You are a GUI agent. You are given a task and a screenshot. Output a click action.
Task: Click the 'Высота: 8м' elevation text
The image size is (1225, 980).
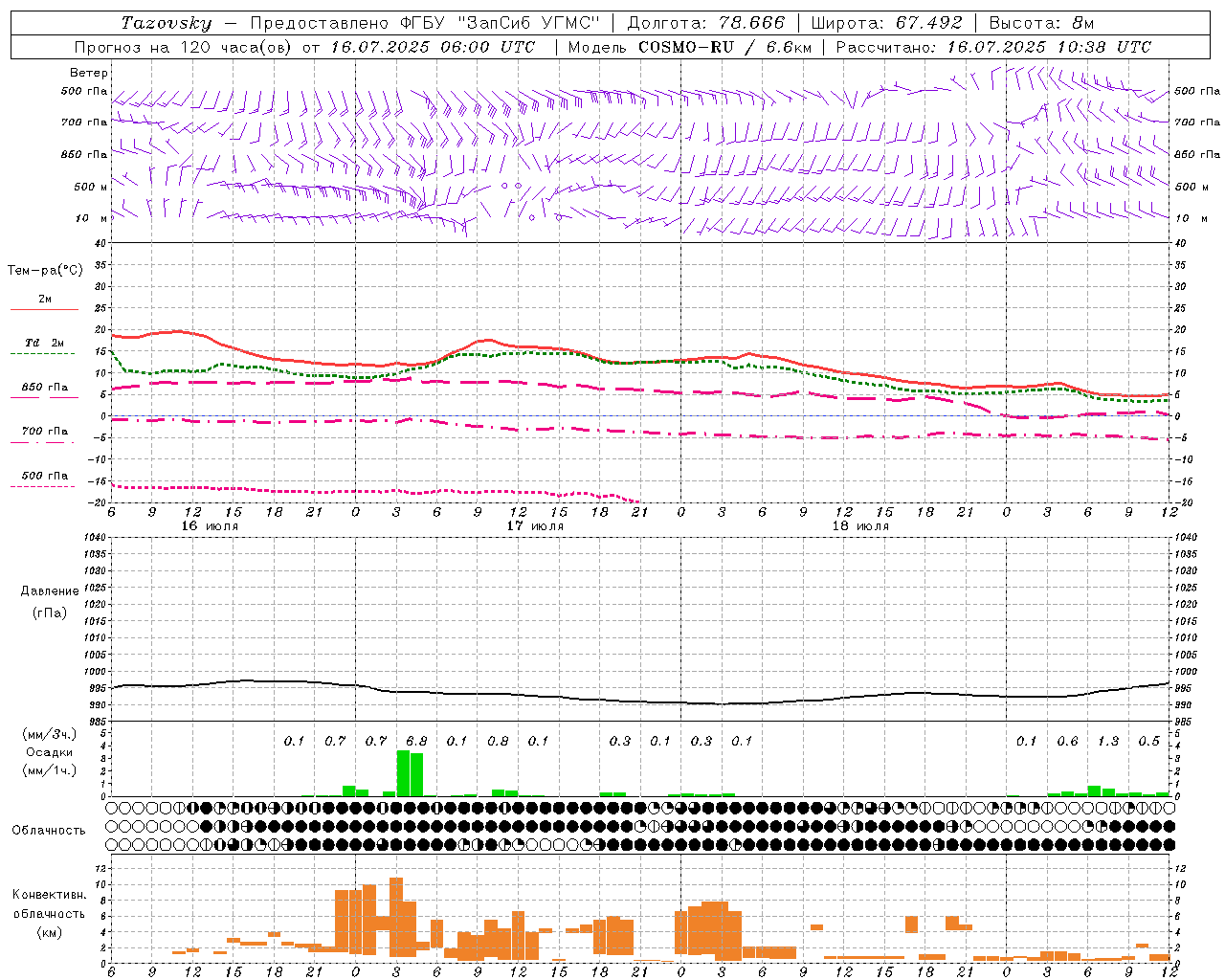[1041, 23]
